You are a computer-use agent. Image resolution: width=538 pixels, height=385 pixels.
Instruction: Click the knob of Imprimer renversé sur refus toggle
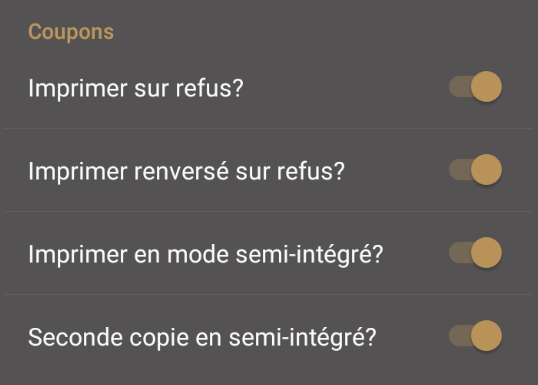486,170
